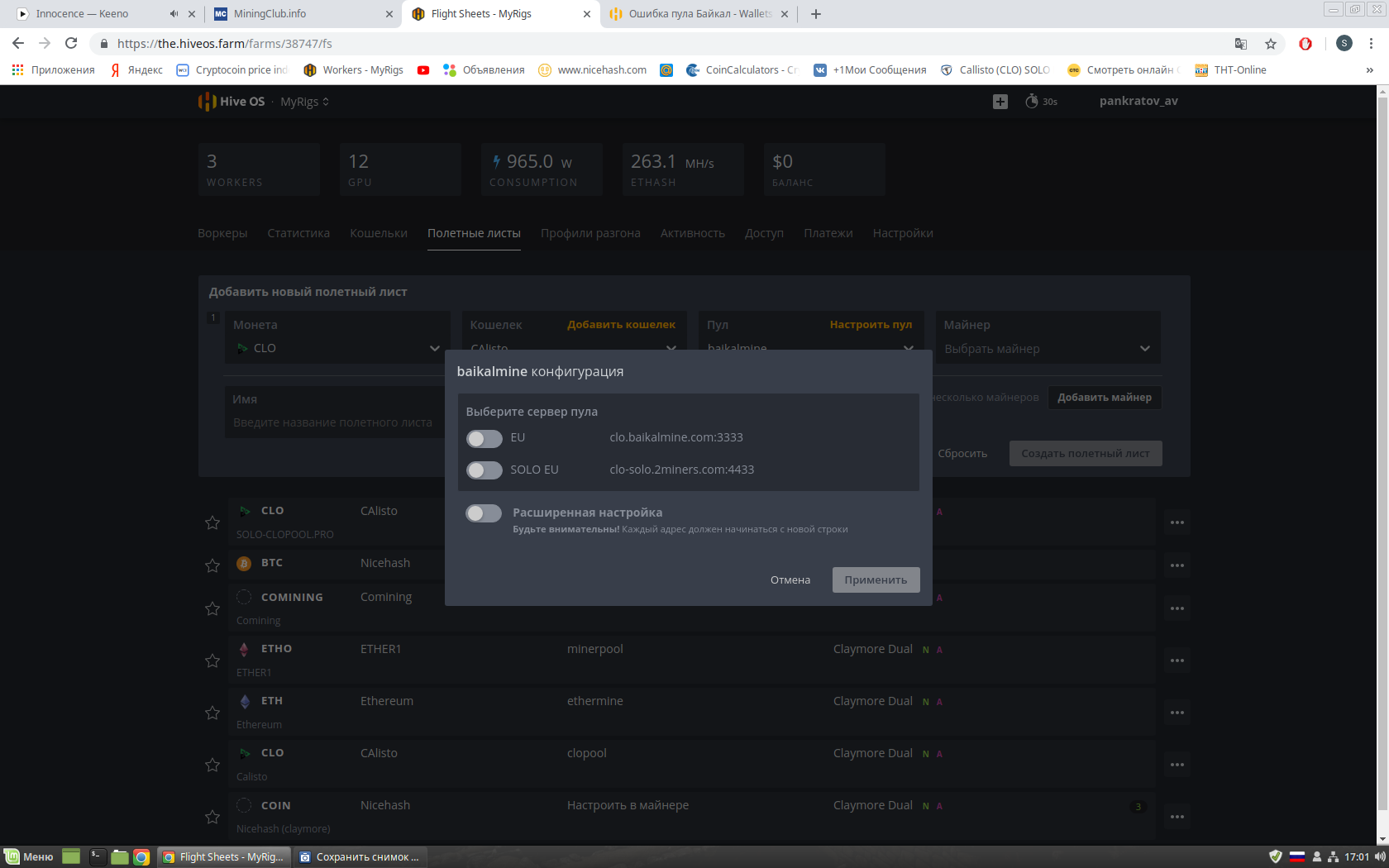The height and width of the screenshot is (868, 1389).
Task: Click the Применить button
Action: [876, 579]
